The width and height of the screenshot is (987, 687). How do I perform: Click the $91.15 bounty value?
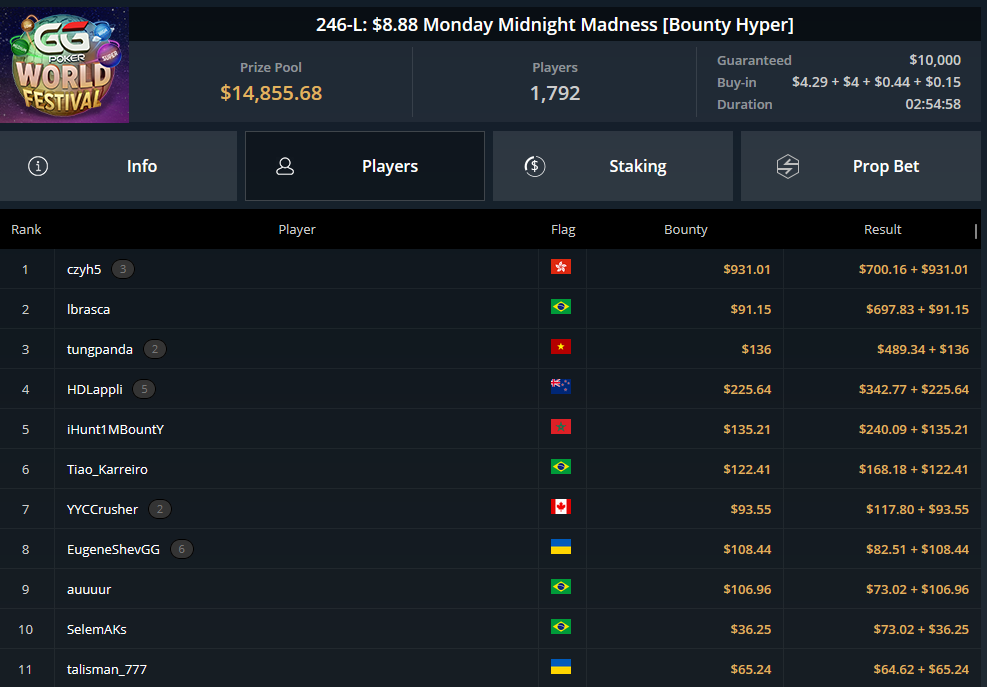click(750, 309)
